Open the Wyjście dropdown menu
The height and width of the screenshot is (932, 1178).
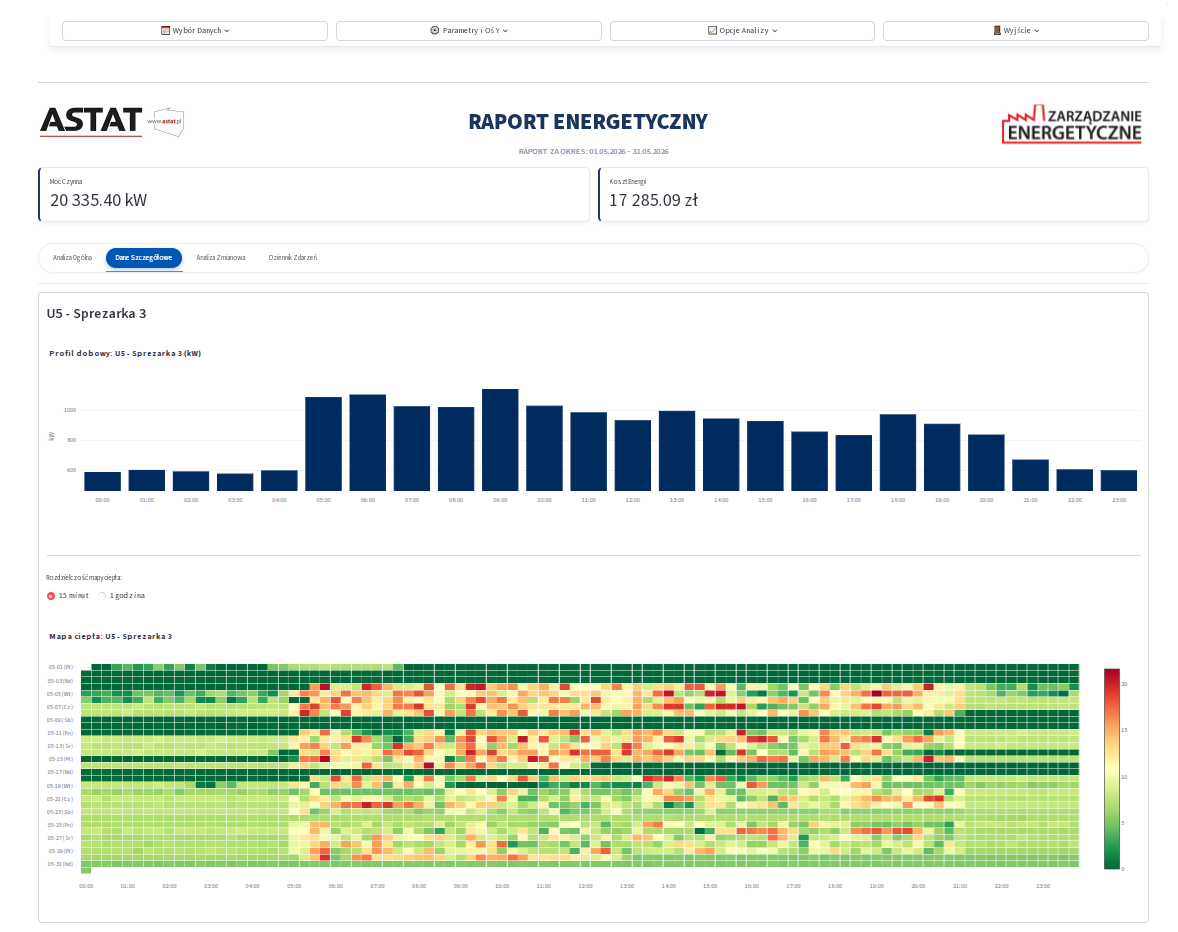(x=1016, y=31)
